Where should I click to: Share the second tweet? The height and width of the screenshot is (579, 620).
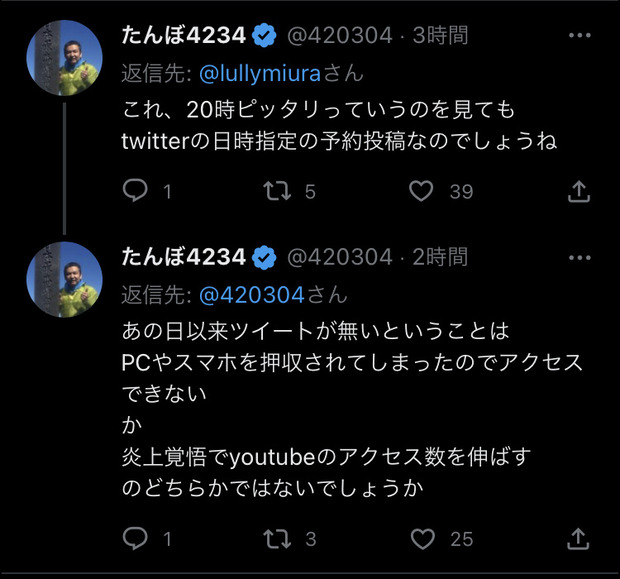tap(578, 539)
